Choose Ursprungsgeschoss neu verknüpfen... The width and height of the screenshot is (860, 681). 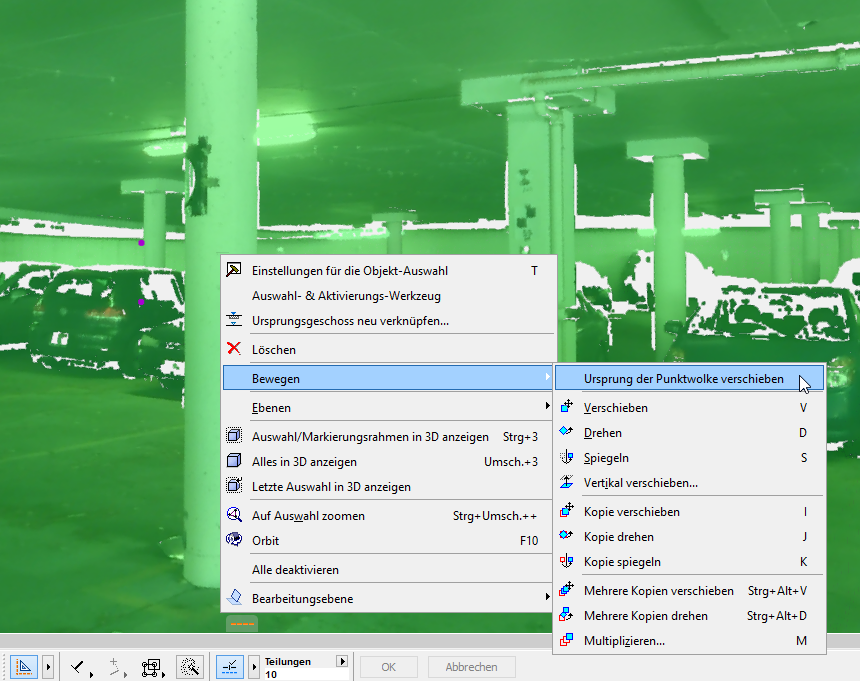pyautogui.click(x=389, y=321)
